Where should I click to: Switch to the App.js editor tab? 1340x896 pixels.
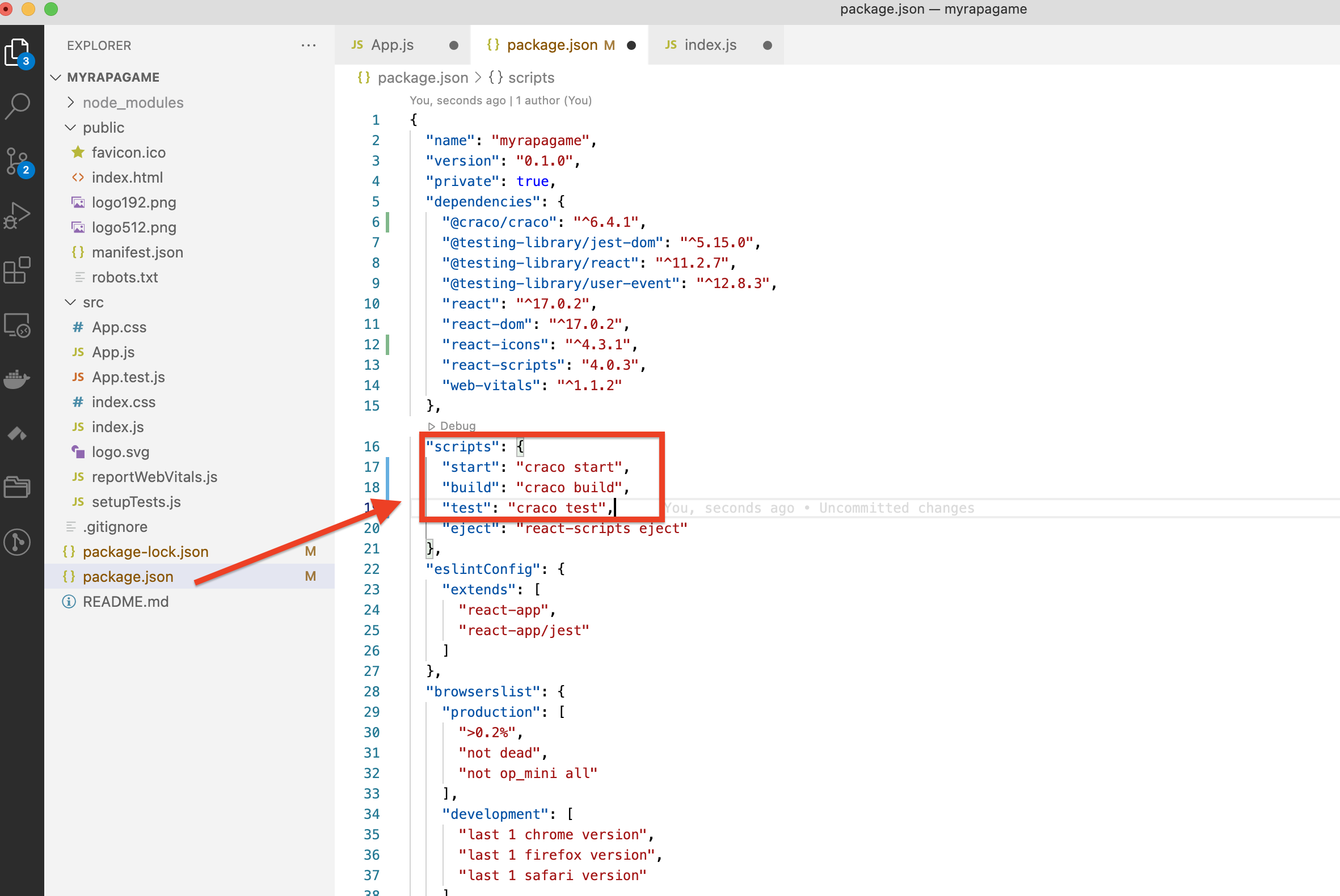click(x=392, y=45)
